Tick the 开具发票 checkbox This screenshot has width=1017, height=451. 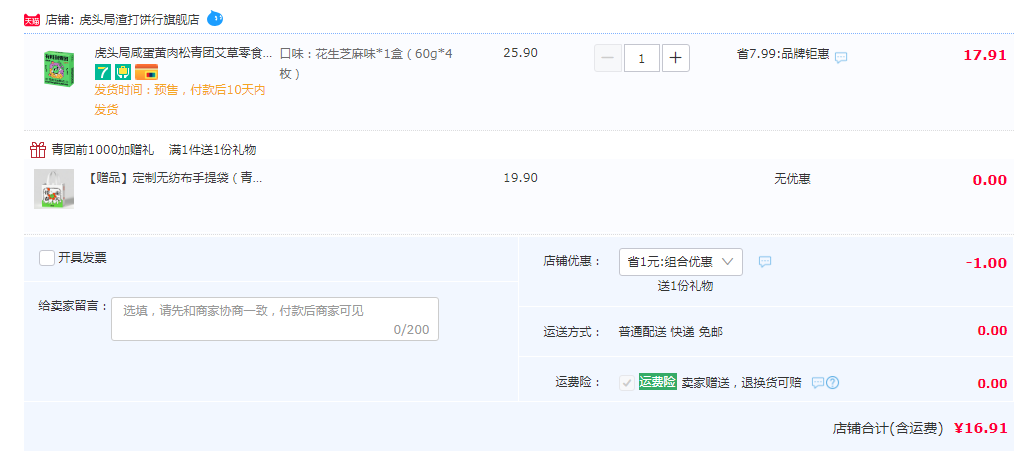tap(47, 258)
